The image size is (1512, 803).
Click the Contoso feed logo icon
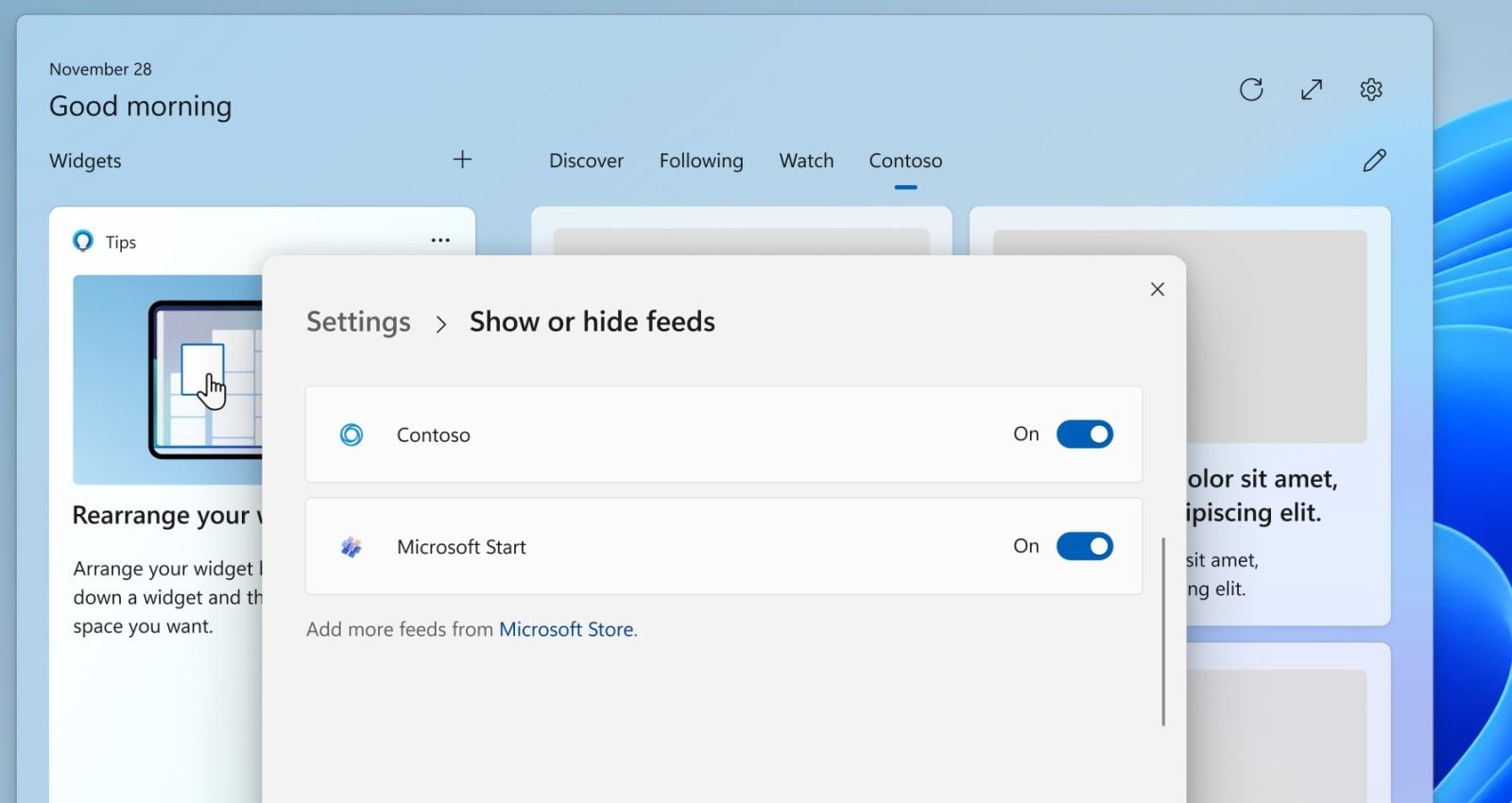[x=352, y=435]
